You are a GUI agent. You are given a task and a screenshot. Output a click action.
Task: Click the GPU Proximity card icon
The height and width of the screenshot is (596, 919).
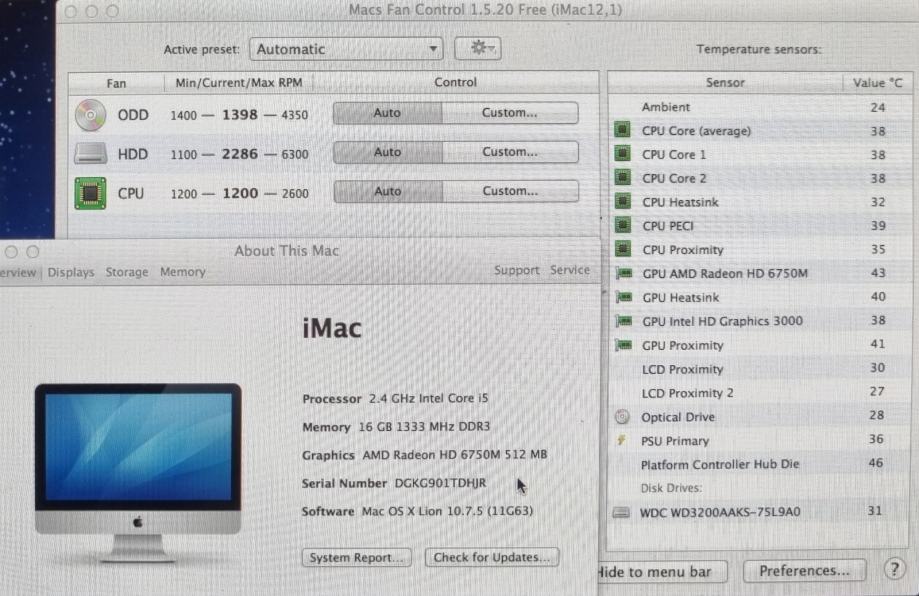624,345
